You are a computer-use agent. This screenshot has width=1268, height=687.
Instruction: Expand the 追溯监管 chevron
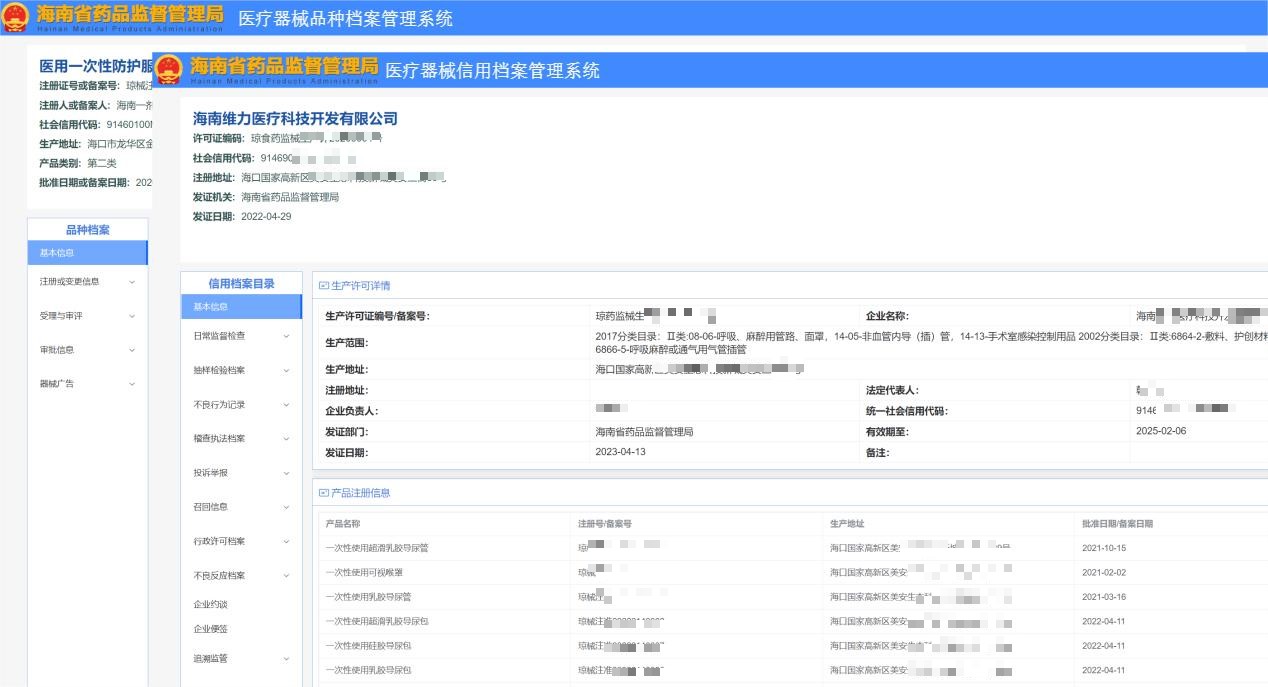point(286,659)
